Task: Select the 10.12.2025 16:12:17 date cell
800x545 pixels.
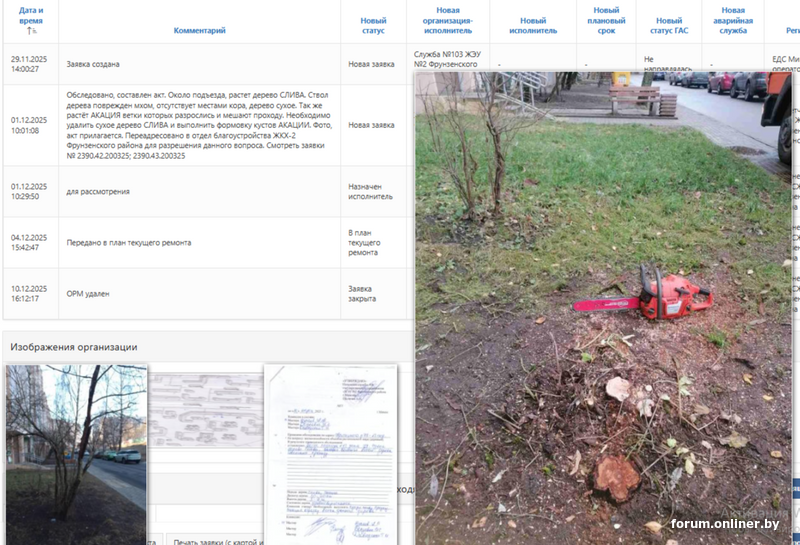Action: 29,293
